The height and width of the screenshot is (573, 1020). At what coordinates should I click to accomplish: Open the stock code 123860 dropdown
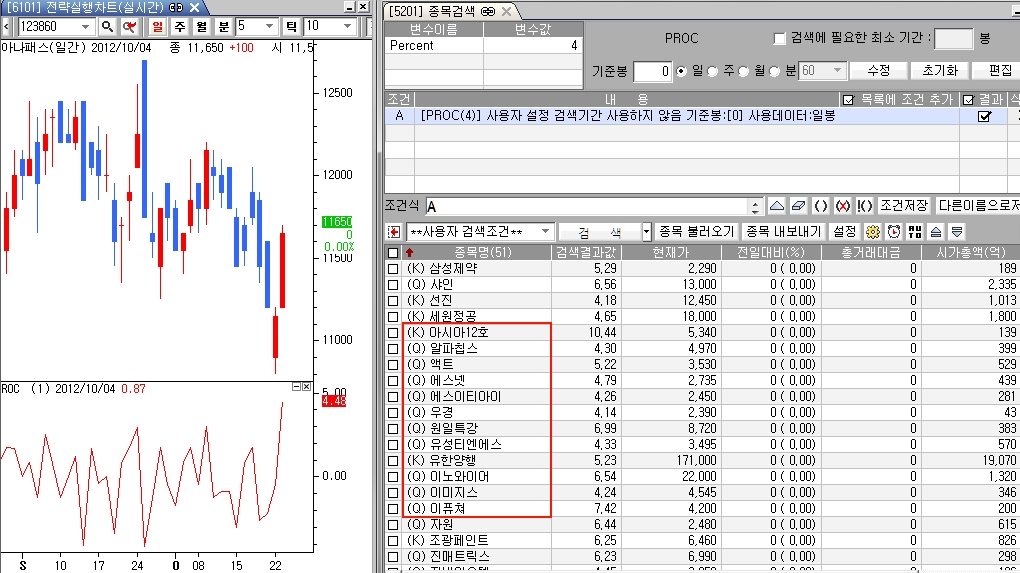tap(86, 26)
